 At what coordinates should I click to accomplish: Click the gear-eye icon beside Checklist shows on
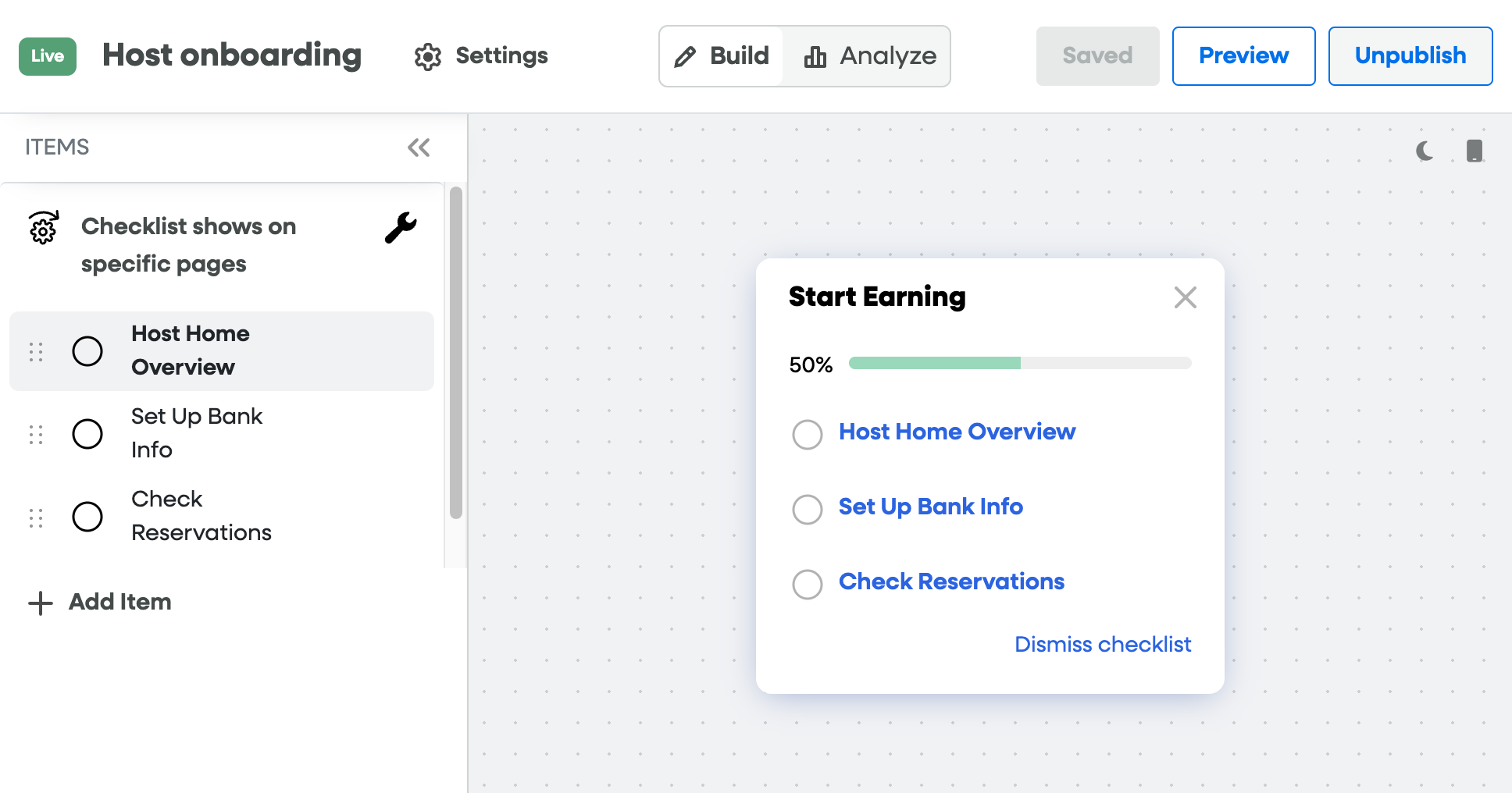point(44,228)
